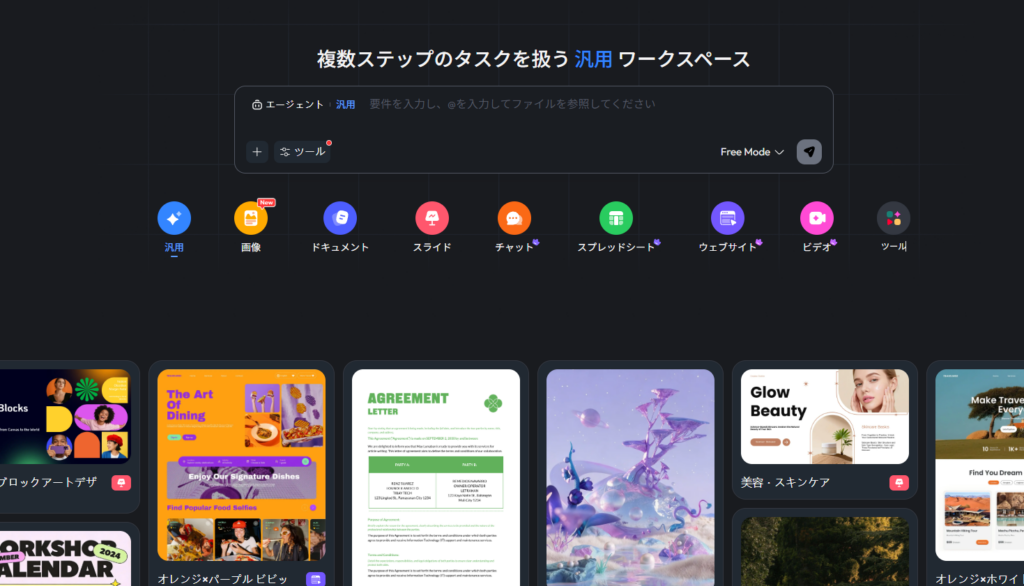
Task: Select the スライド slides icon
Action: click(x=432, y=218)
